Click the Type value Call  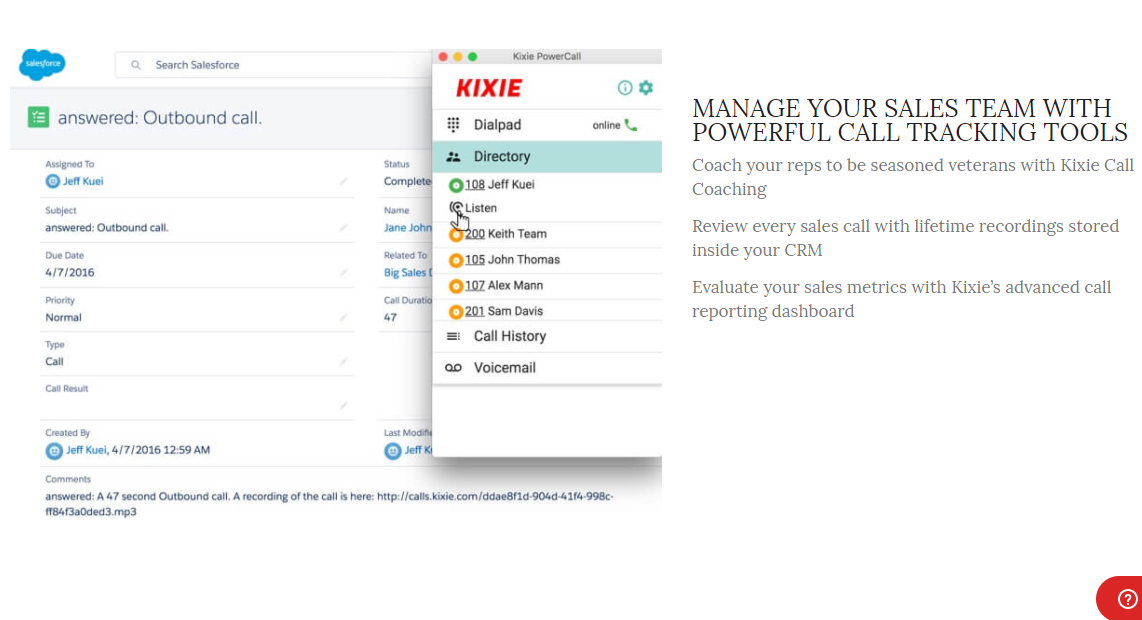55,361
